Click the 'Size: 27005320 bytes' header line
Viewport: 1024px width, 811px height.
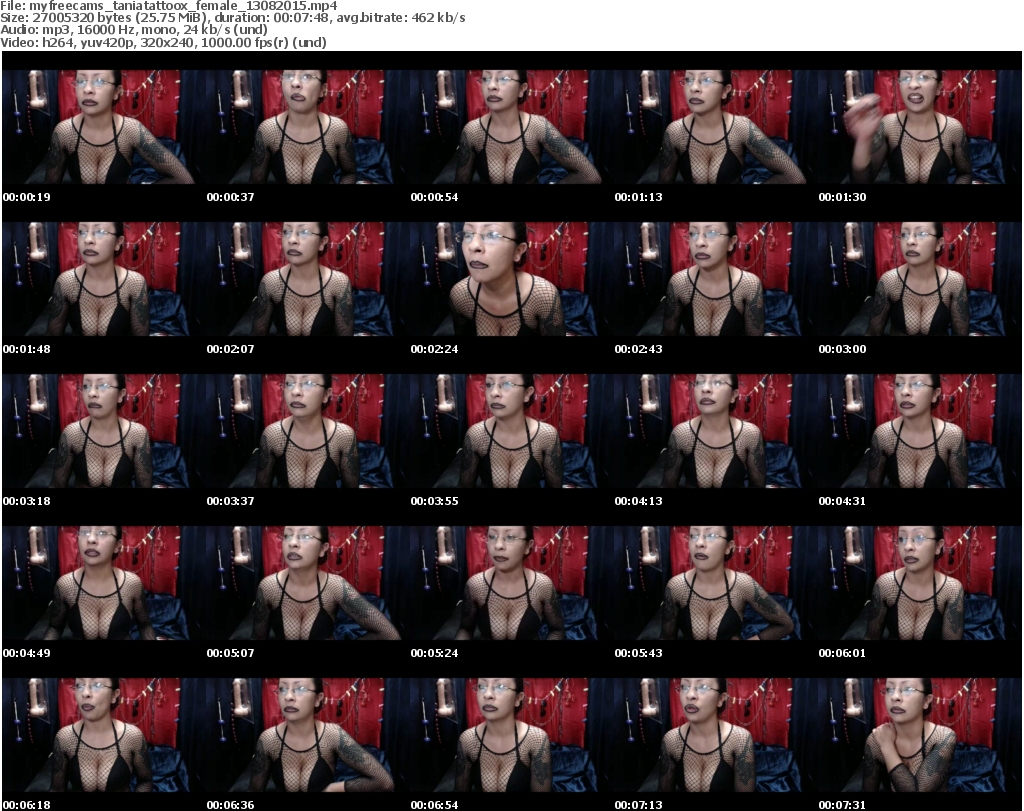point(232,18)
